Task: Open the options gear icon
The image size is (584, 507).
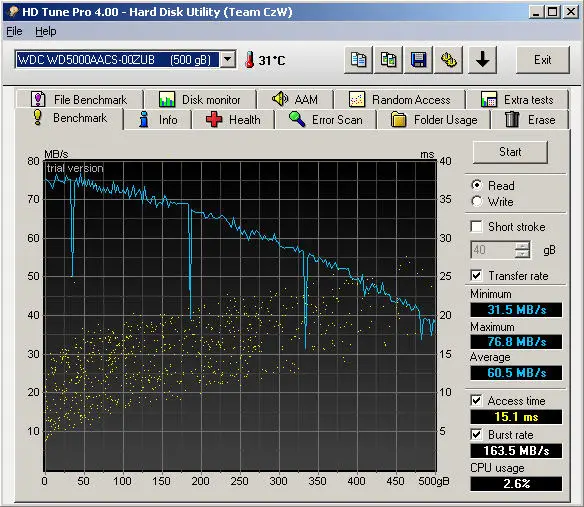Action: [448, 60]
